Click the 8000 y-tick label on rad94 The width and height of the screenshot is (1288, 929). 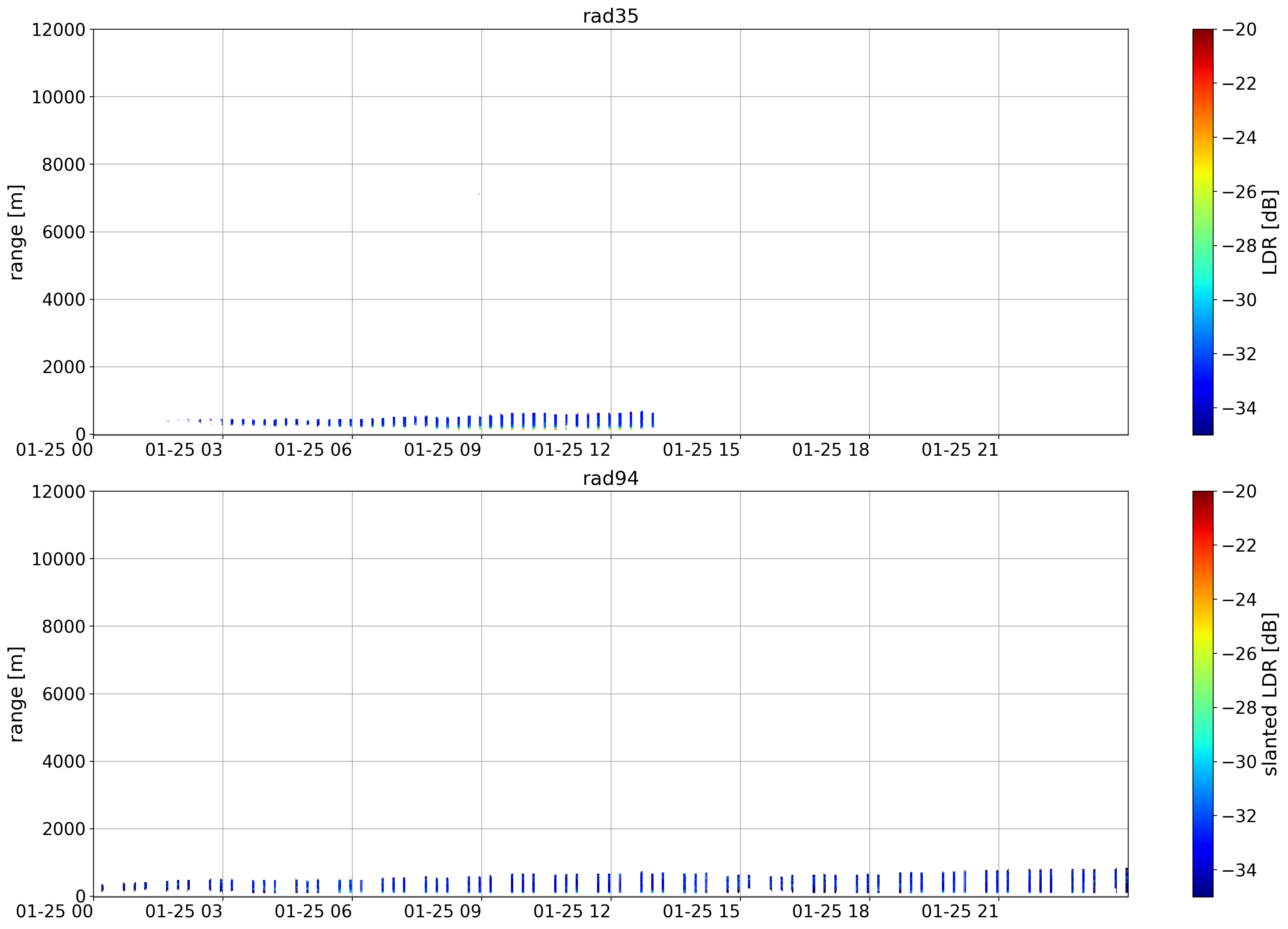[64, 627]
